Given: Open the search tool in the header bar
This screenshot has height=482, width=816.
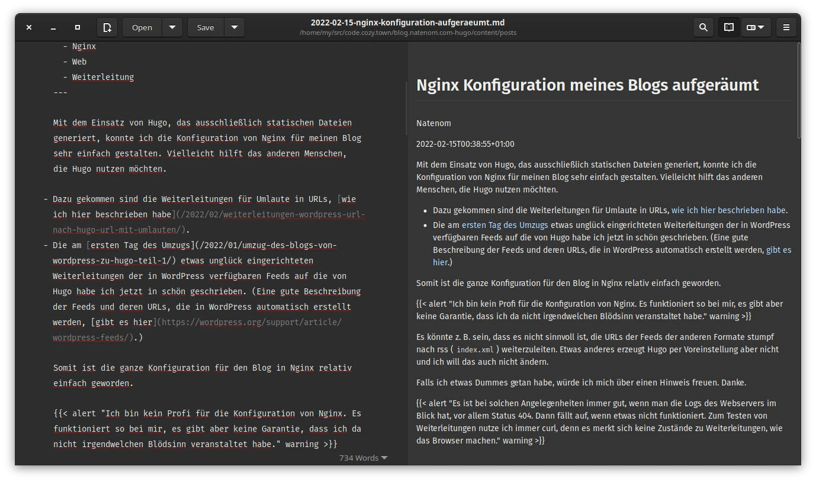Looking at the screenshot, I should (703, 28).
